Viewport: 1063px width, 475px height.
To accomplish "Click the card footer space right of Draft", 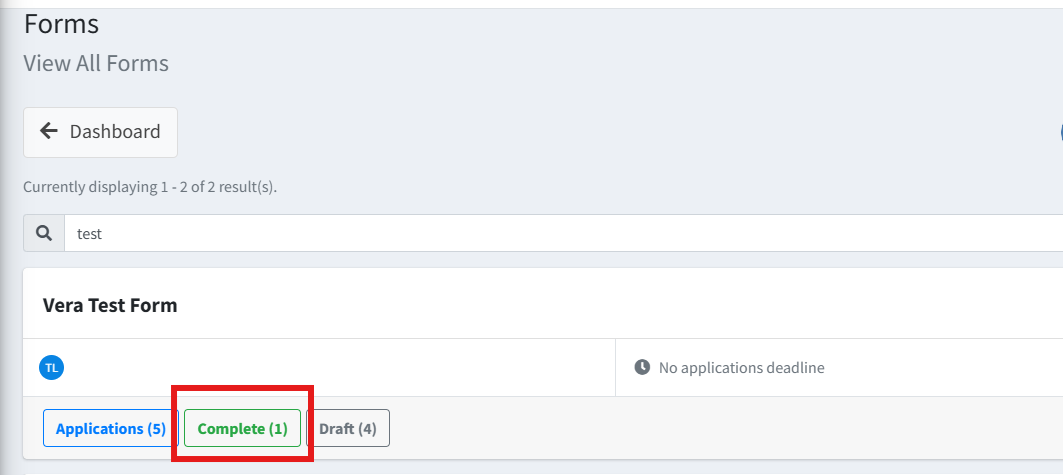I will 700,429.
